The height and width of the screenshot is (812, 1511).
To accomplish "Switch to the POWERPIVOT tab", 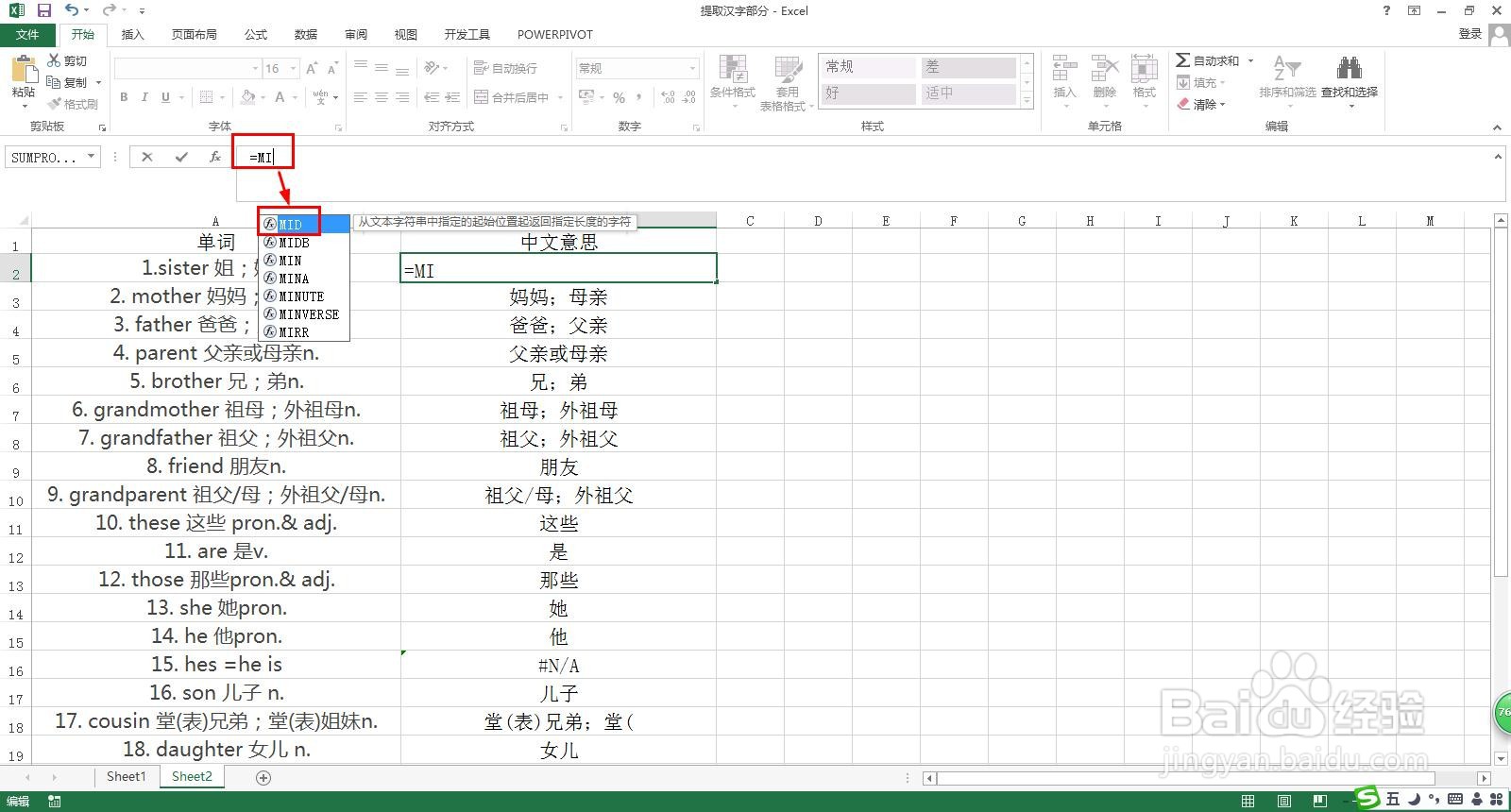I will coord(555,34).
